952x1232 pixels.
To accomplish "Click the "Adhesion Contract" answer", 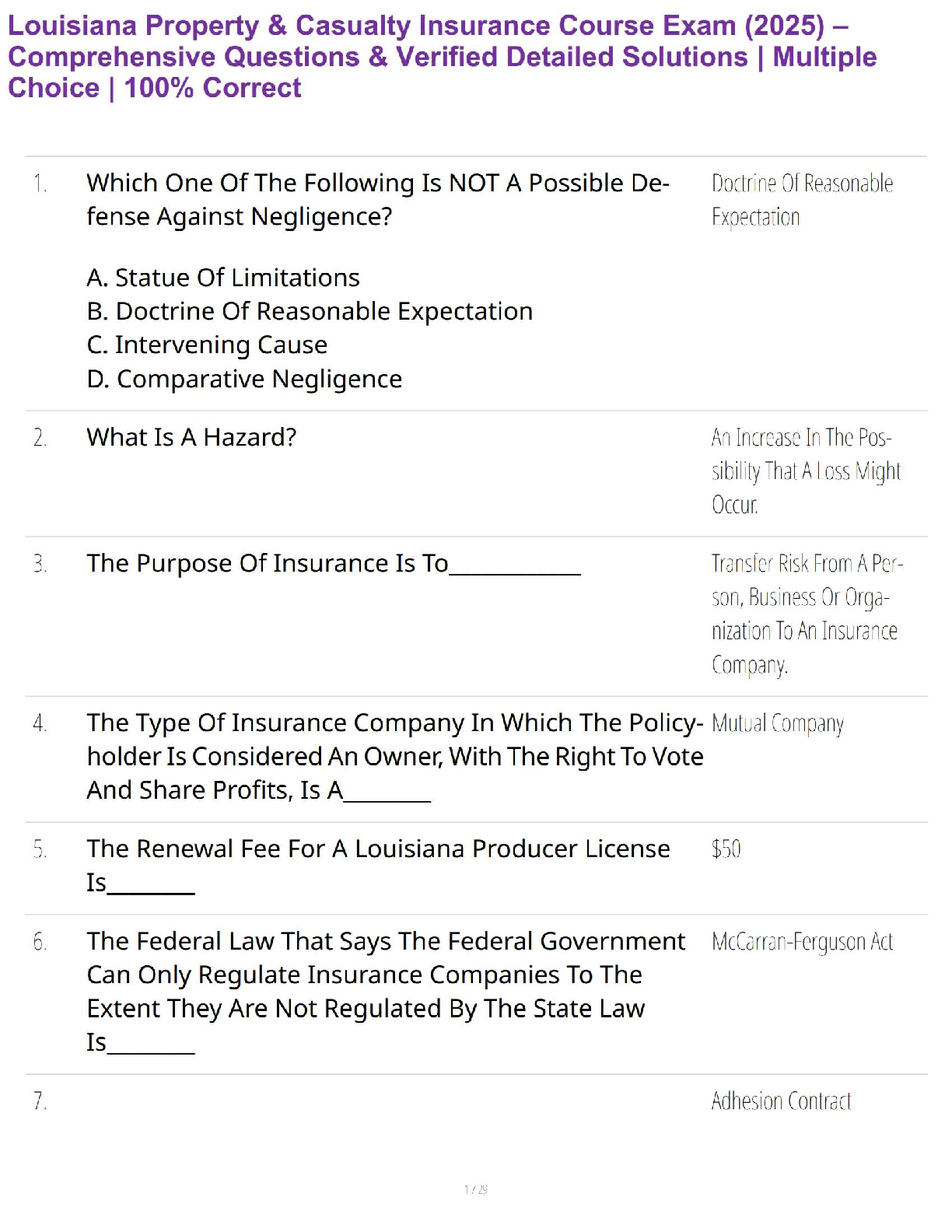I will point(781,1101).
